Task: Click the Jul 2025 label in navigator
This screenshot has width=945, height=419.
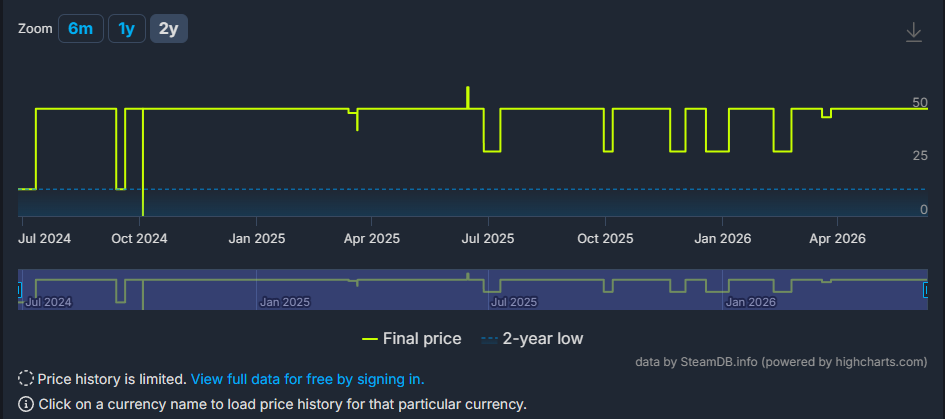Action: pos(513,302)
